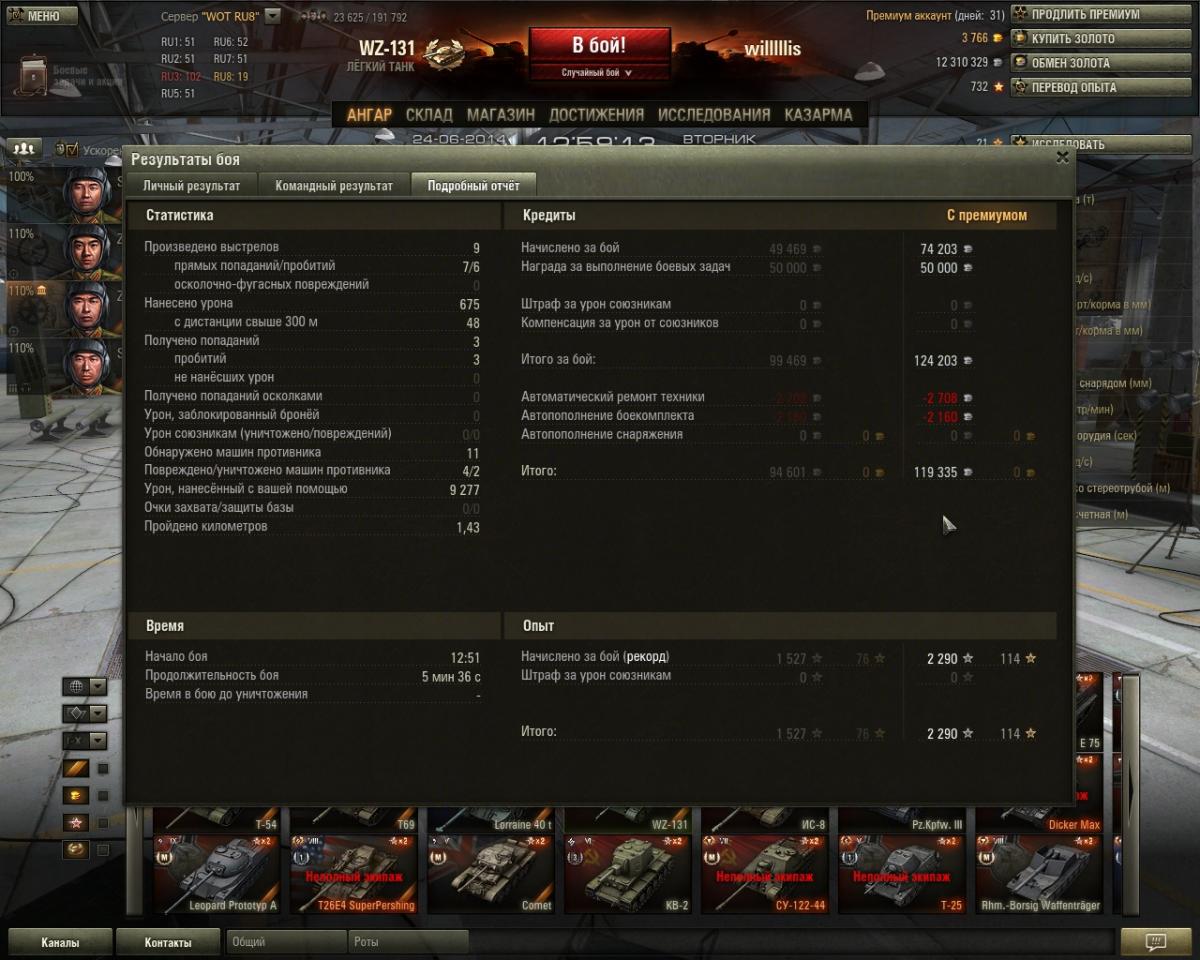Viewport: 1200px width, 960px height.
Task: Select СУ-122-44 tank in carousel
Action: click(x=765, y=874)
